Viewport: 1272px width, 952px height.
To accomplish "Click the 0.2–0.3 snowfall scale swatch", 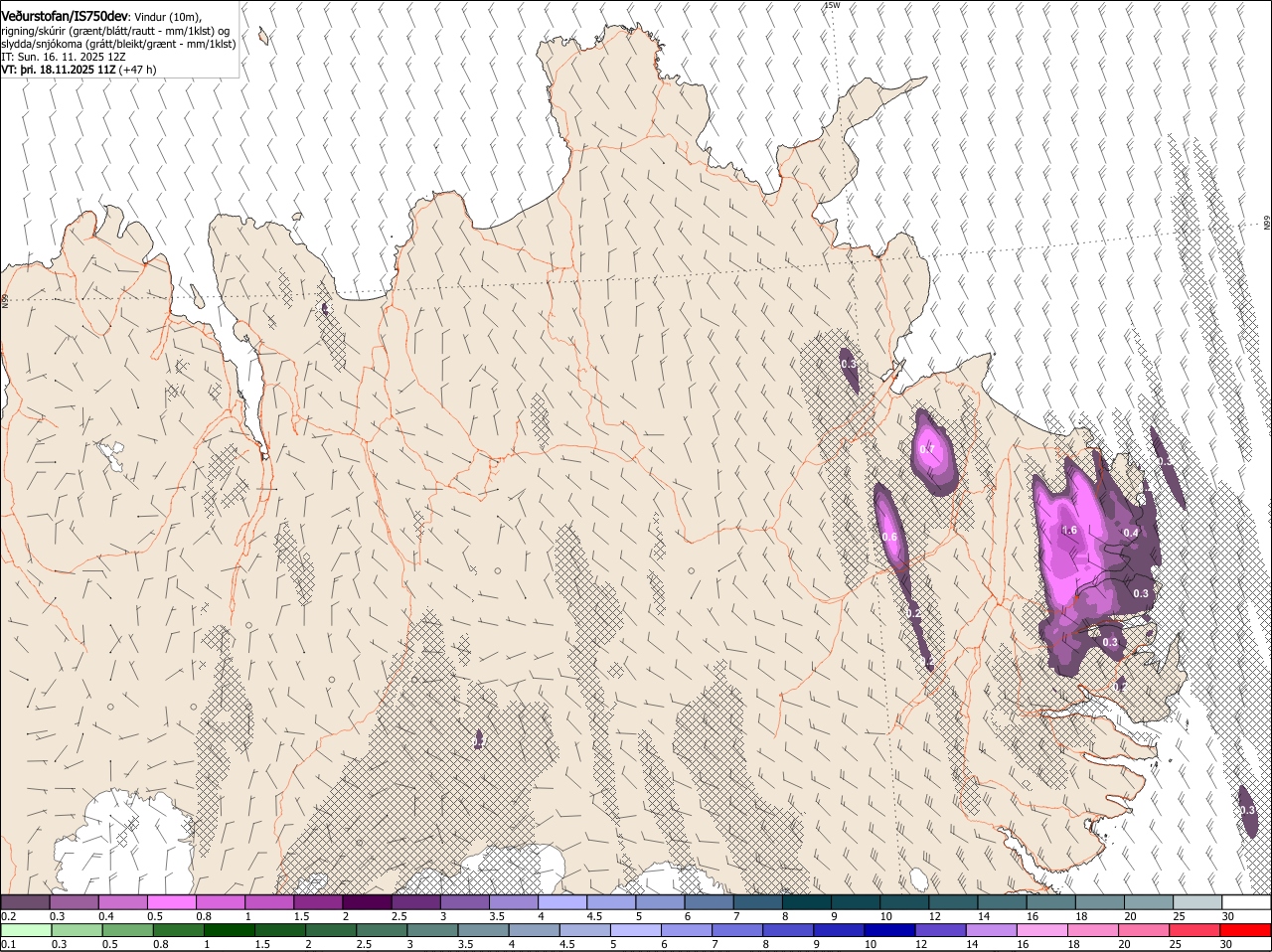I will click(x=25, y=902).
